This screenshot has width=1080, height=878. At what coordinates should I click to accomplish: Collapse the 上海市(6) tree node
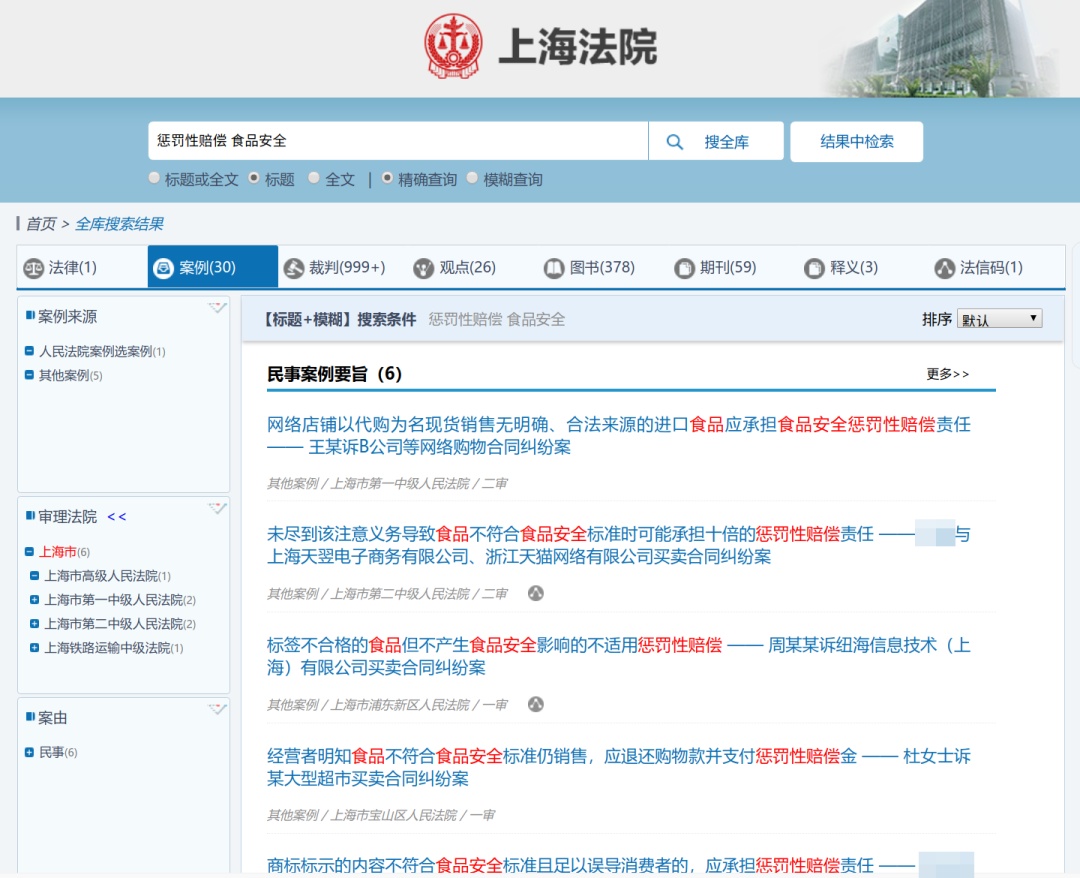tap(29, 552)
